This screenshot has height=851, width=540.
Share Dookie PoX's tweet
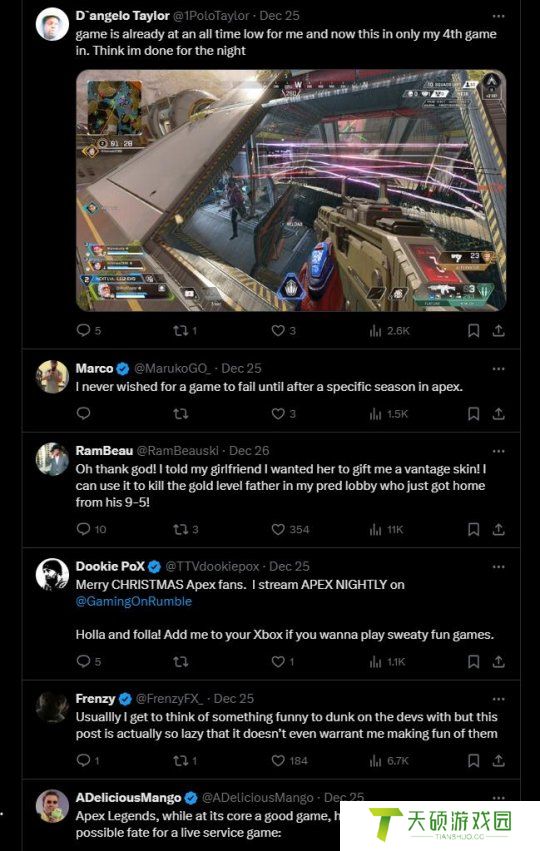(499, 662)
